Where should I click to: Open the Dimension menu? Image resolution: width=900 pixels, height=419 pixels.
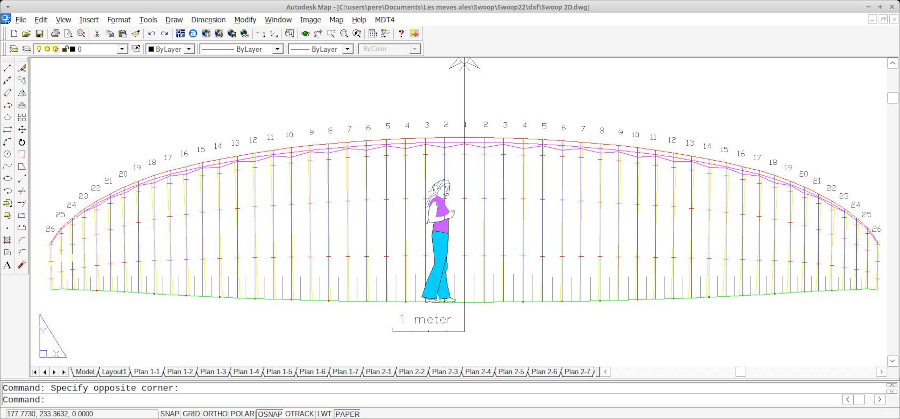[208, 19]
